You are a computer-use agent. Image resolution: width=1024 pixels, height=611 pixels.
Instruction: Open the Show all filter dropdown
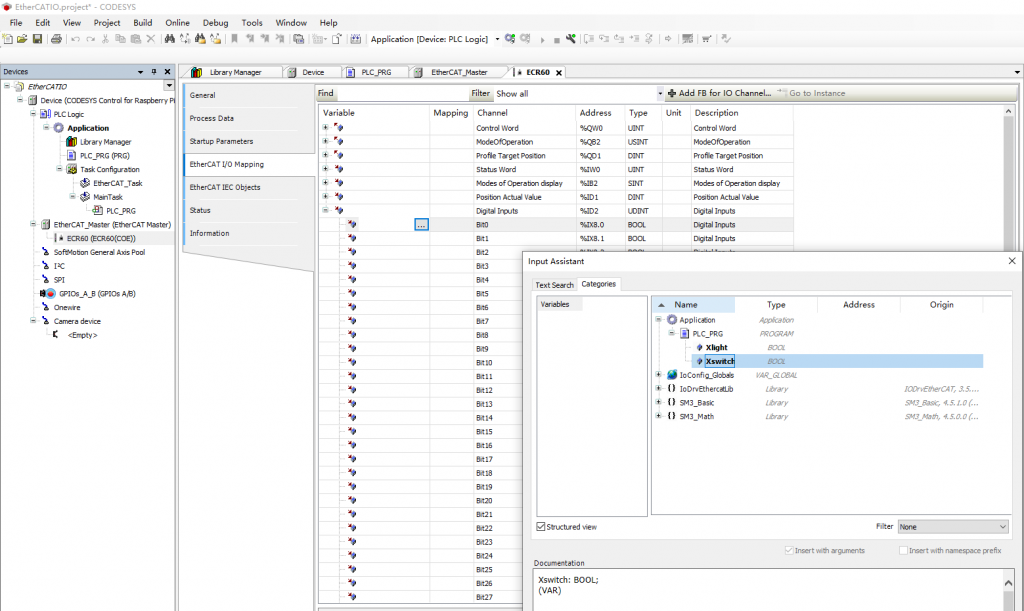pos(660,94)
